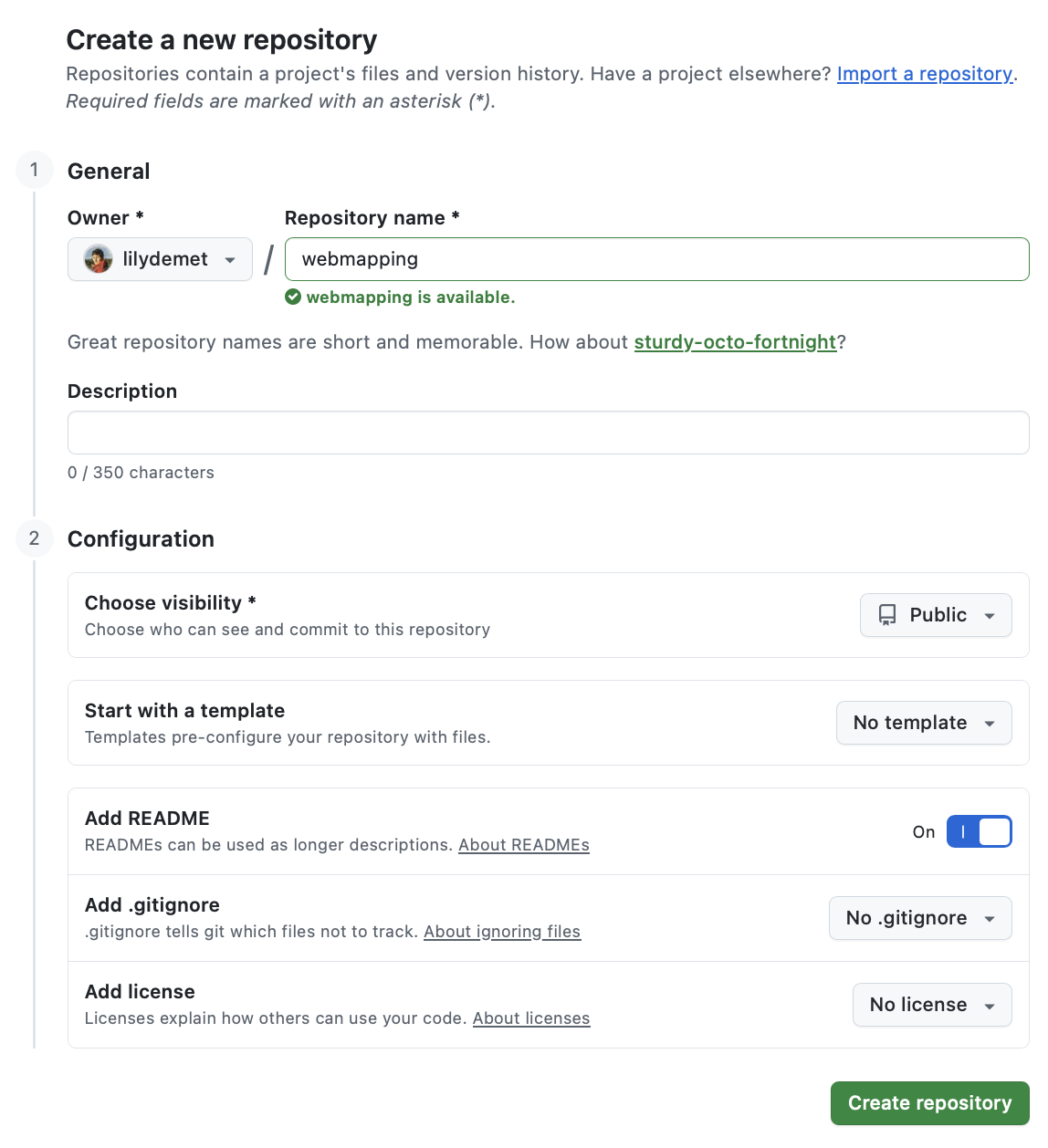
Task: Click into the Repository name field
Action: [657, 259]
